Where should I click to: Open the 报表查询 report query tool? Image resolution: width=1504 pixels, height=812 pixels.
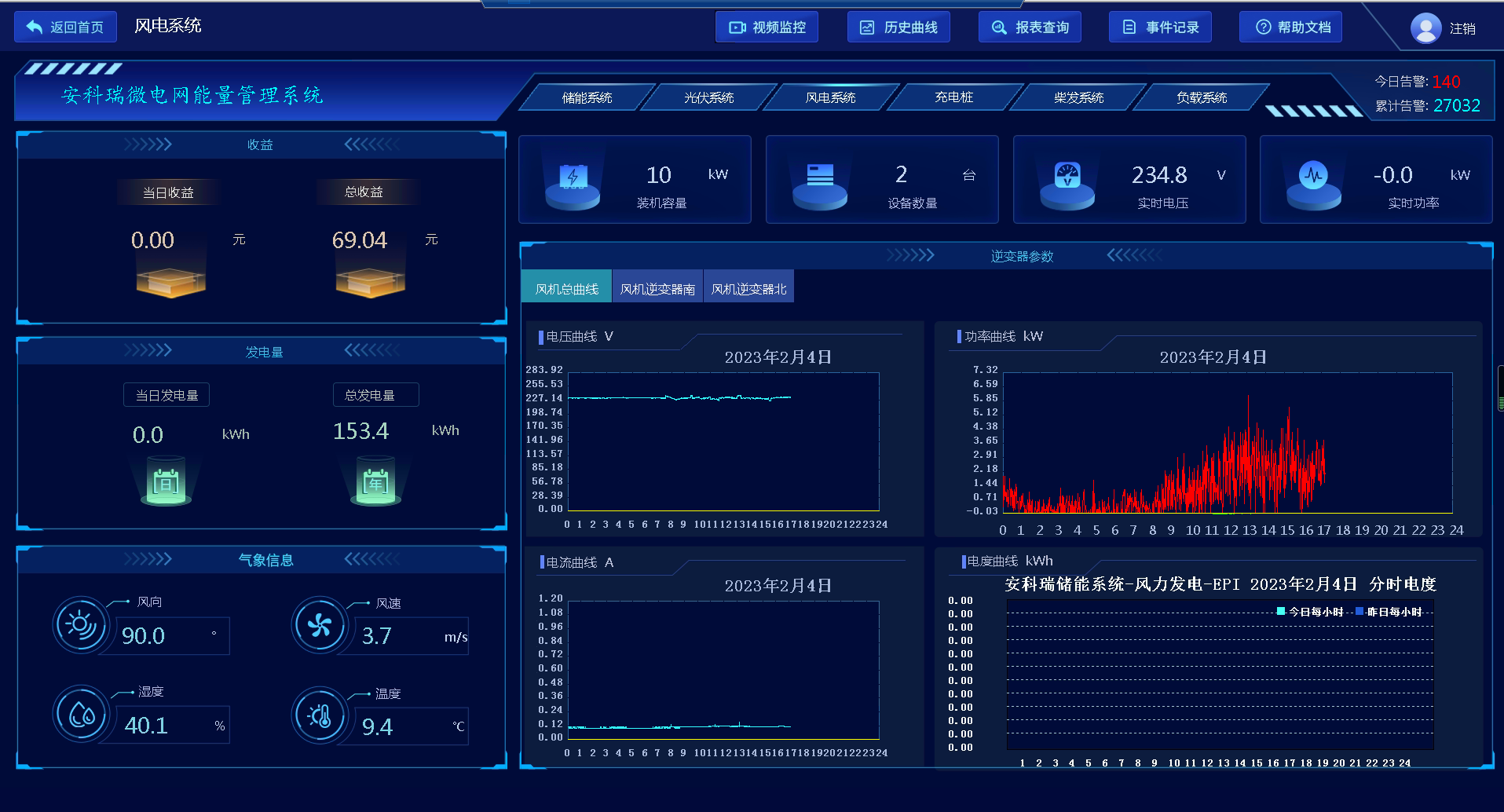click(1029, 27)
